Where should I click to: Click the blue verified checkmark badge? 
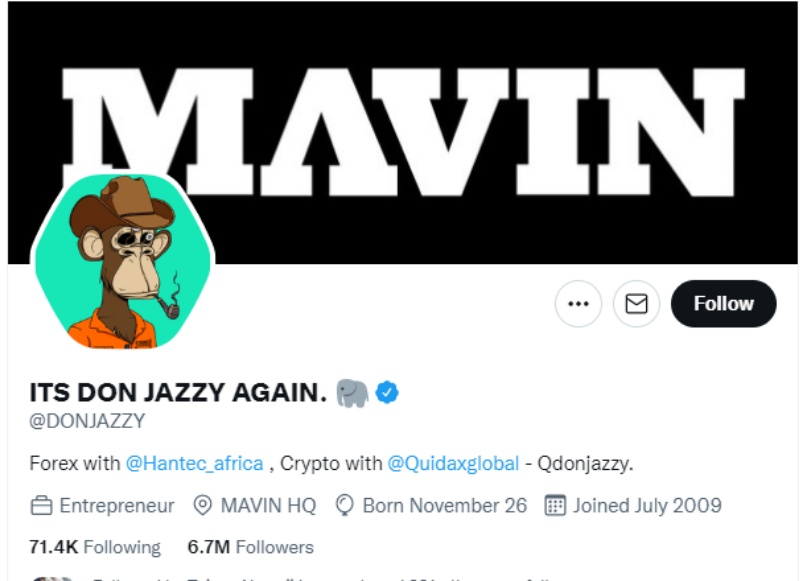pos(387,393)
